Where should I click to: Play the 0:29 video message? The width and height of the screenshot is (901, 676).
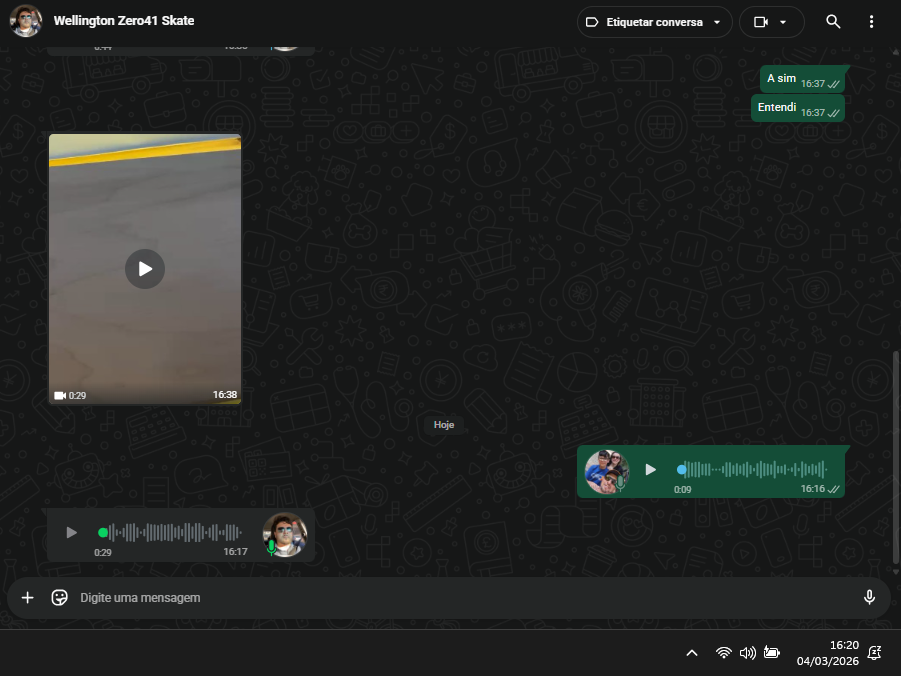[145, 269]
